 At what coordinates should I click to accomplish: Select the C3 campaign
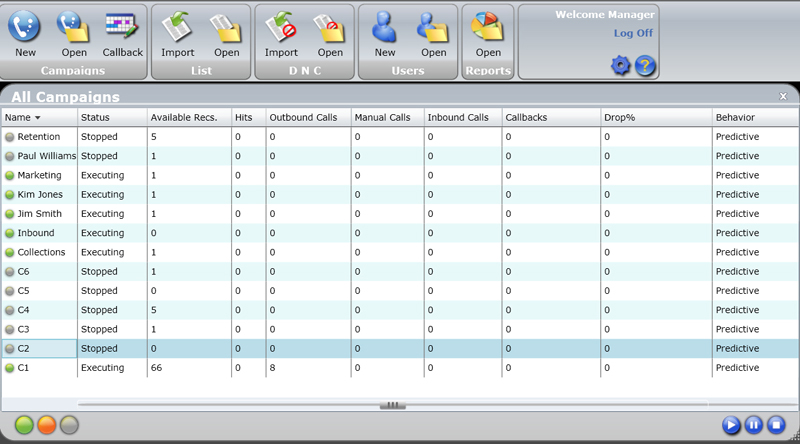pos(400,329)
